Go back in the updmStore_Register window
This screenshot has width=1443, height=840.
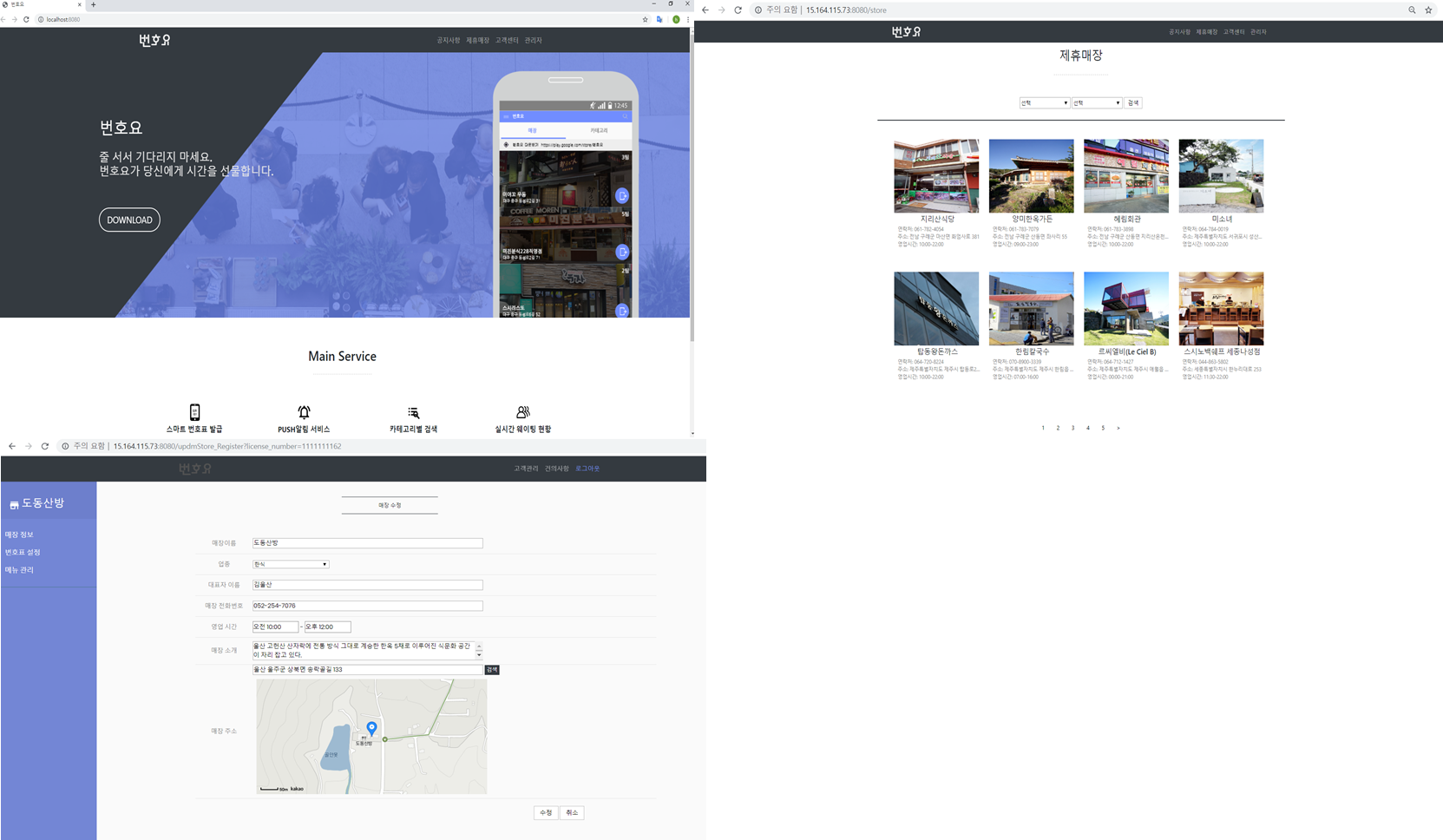11,446
